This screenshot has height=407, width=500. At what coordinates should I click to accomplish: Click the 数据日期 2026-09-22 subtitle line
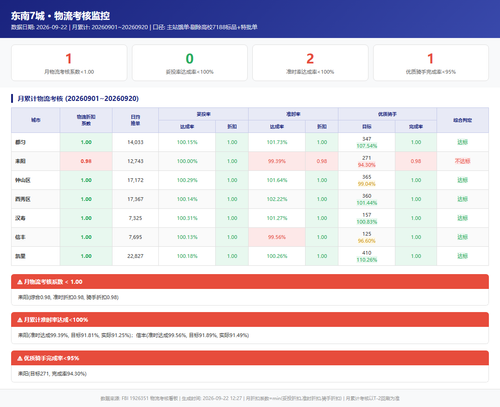click(134, 27)
